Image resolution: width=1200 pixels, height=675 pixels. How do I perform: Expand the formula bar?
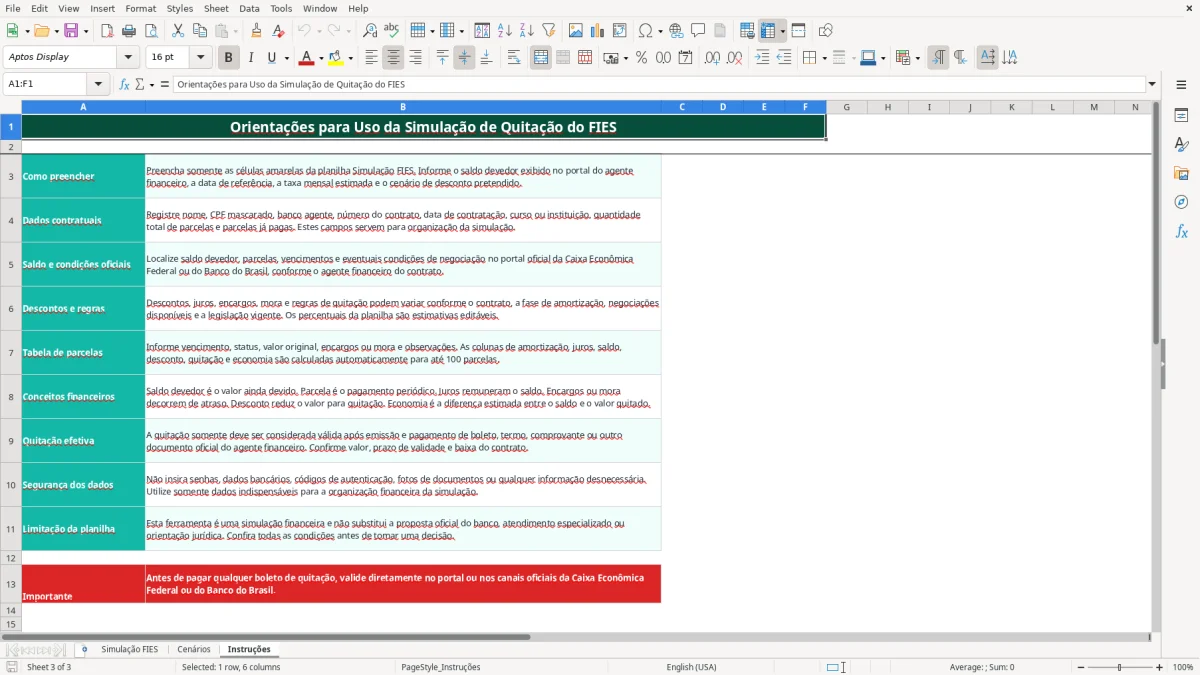pyautogui.click(x=1152, y=85)
